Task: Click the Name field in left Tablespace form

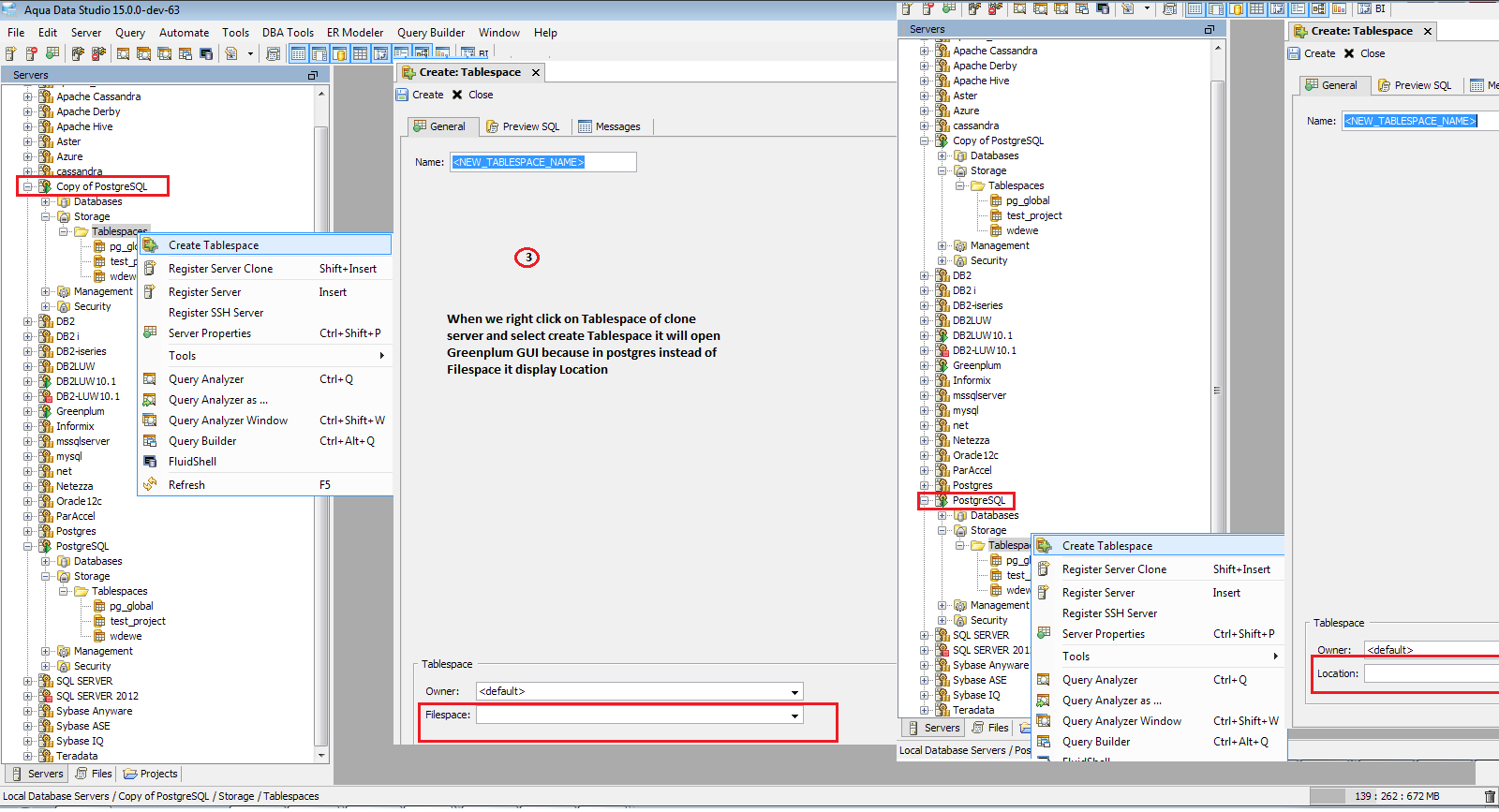Action: (x=543, y=162)
